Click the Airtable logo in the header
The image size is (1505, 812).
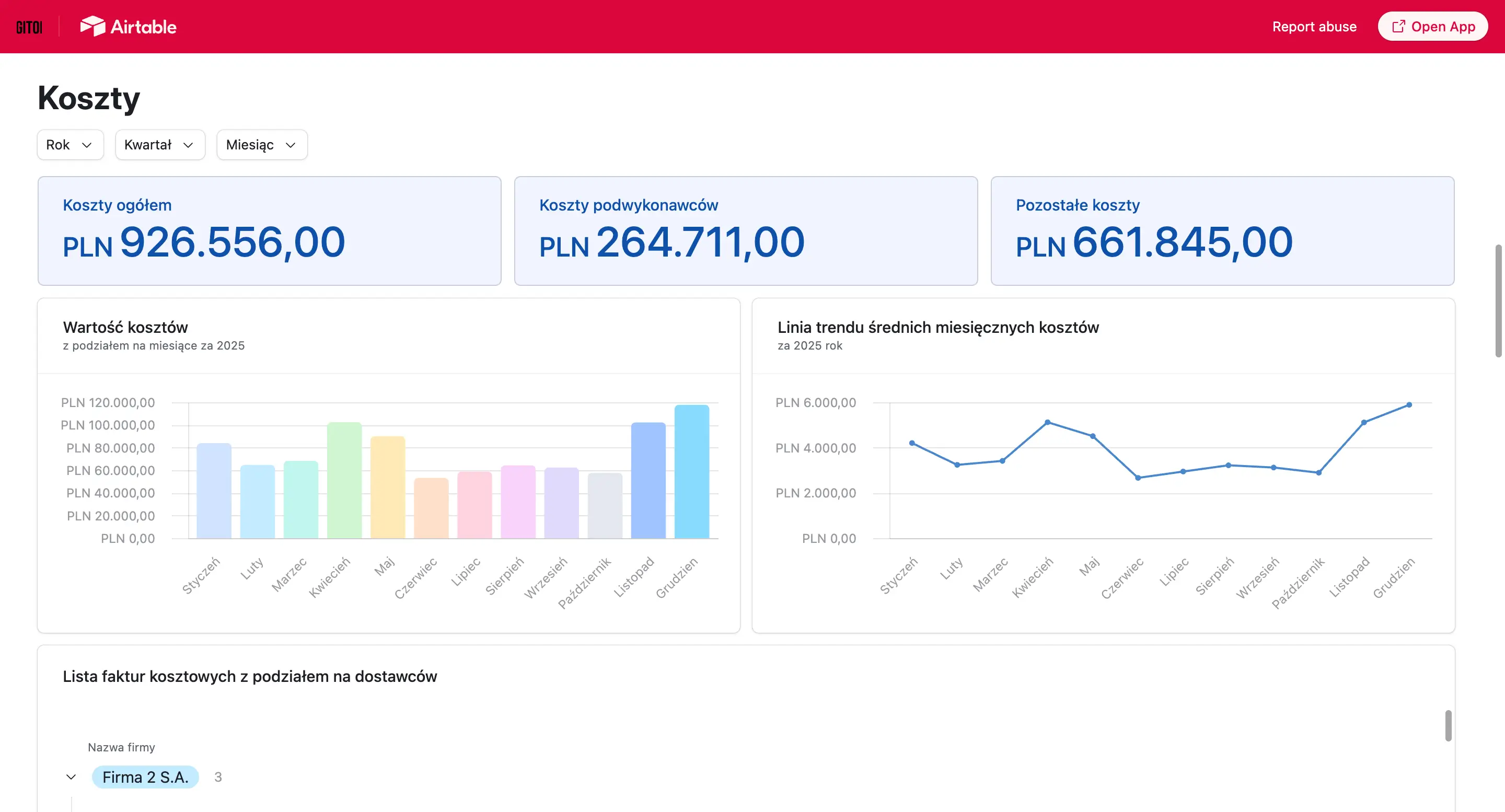click(129, 26)
